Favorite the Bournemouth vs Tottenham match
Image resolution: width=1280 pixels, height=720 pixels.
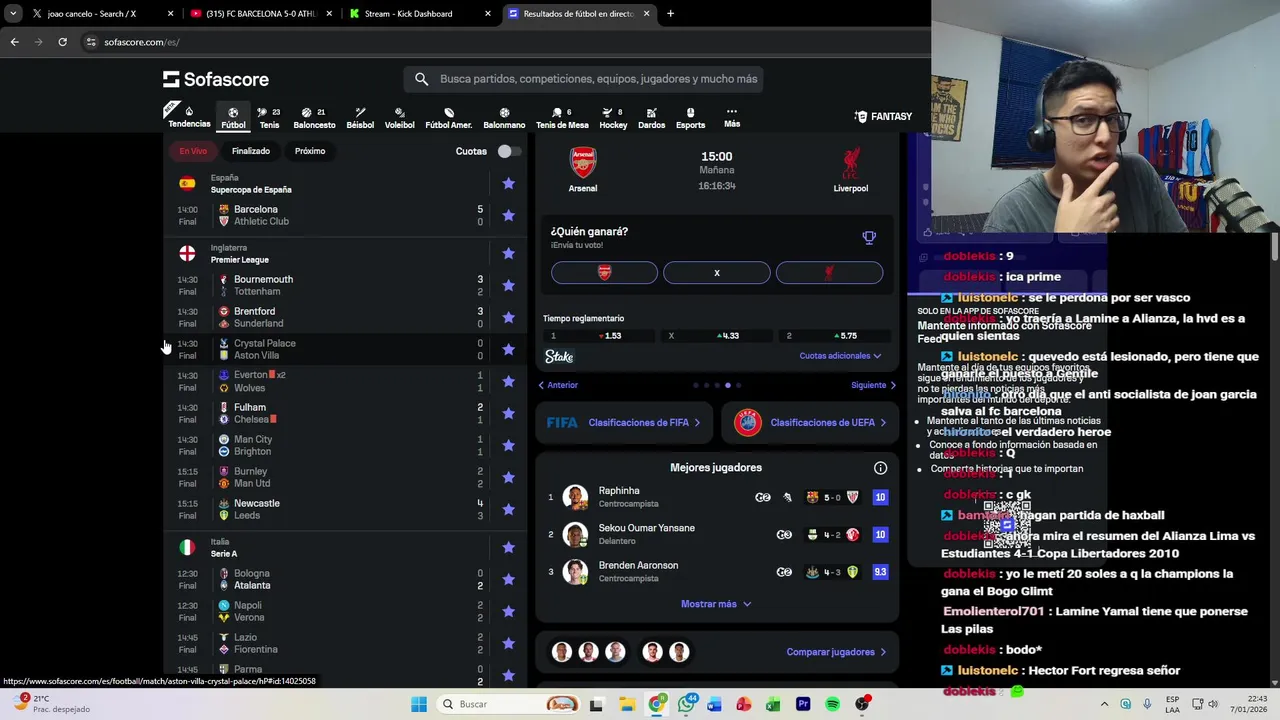pos(508,285)
